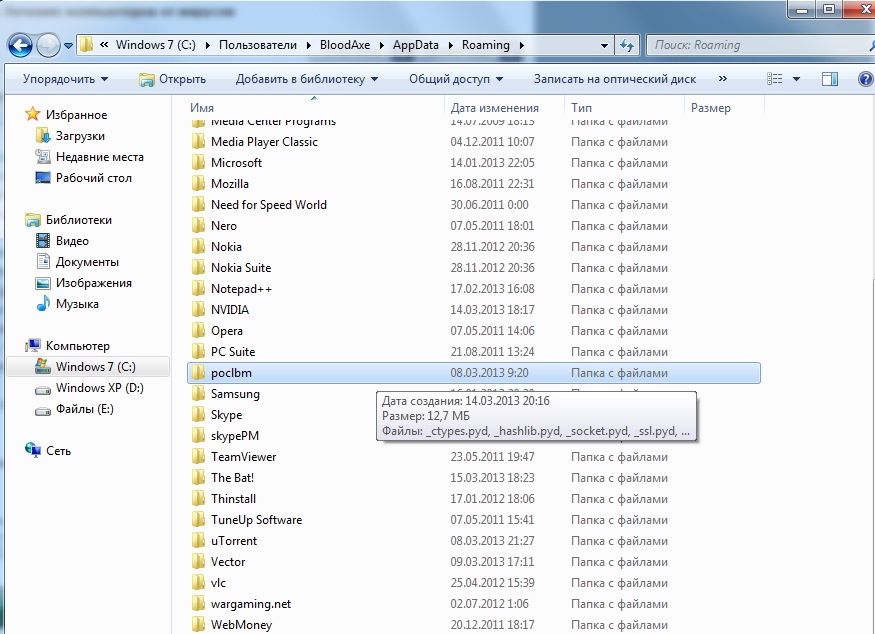Select the 'Need for Speed World' folder name

point(269,205)
